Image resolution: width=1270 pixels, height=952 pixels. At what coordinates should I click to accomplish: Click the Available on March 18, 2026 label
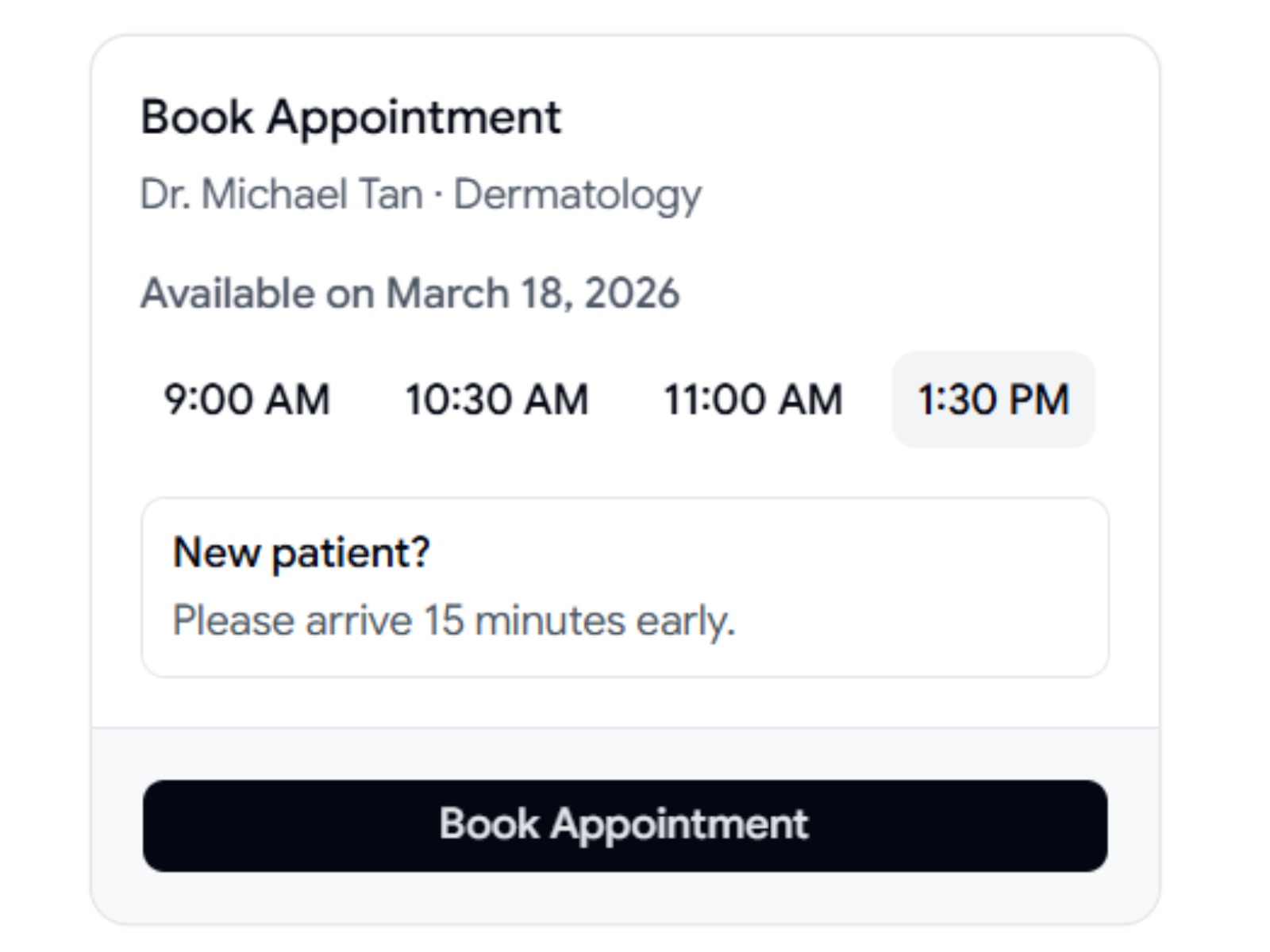point(410,294)
